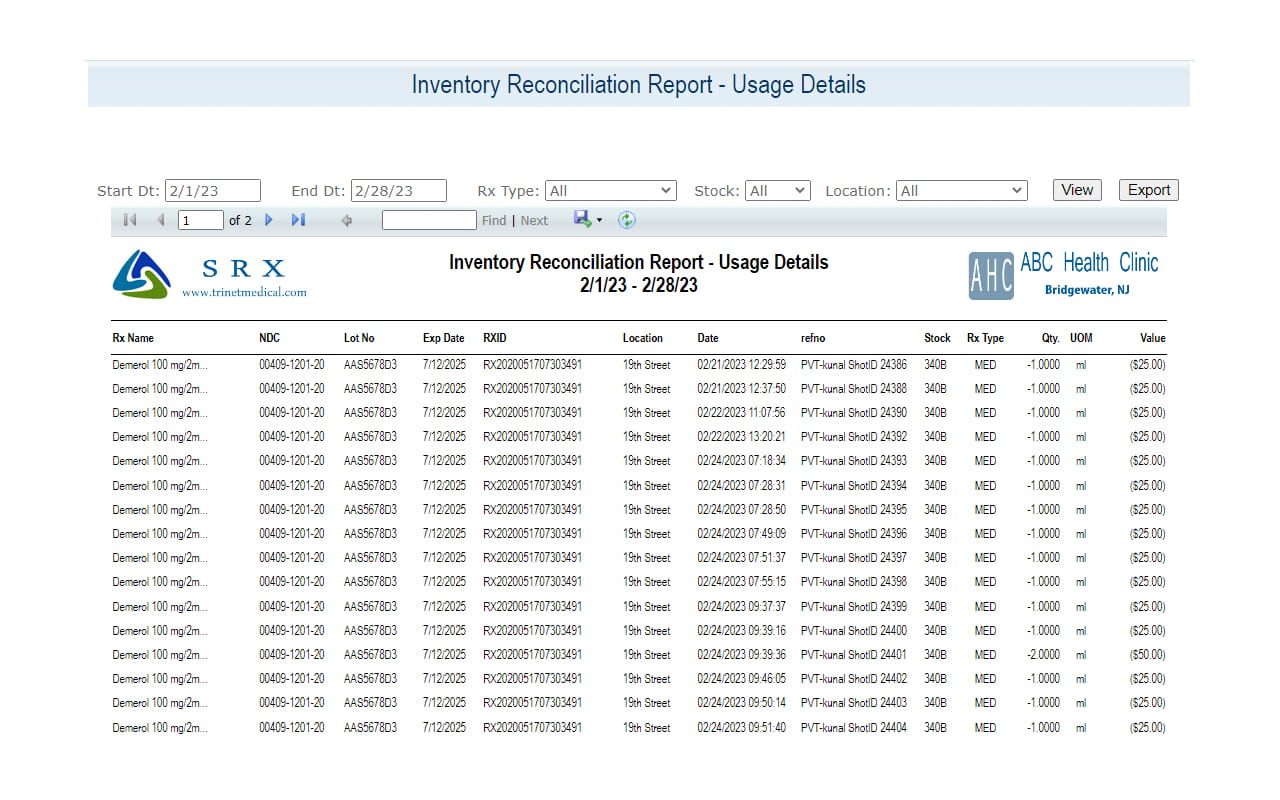Click the Find link
The height and width of the screenshot is (800, 1280).
[494, 221]
